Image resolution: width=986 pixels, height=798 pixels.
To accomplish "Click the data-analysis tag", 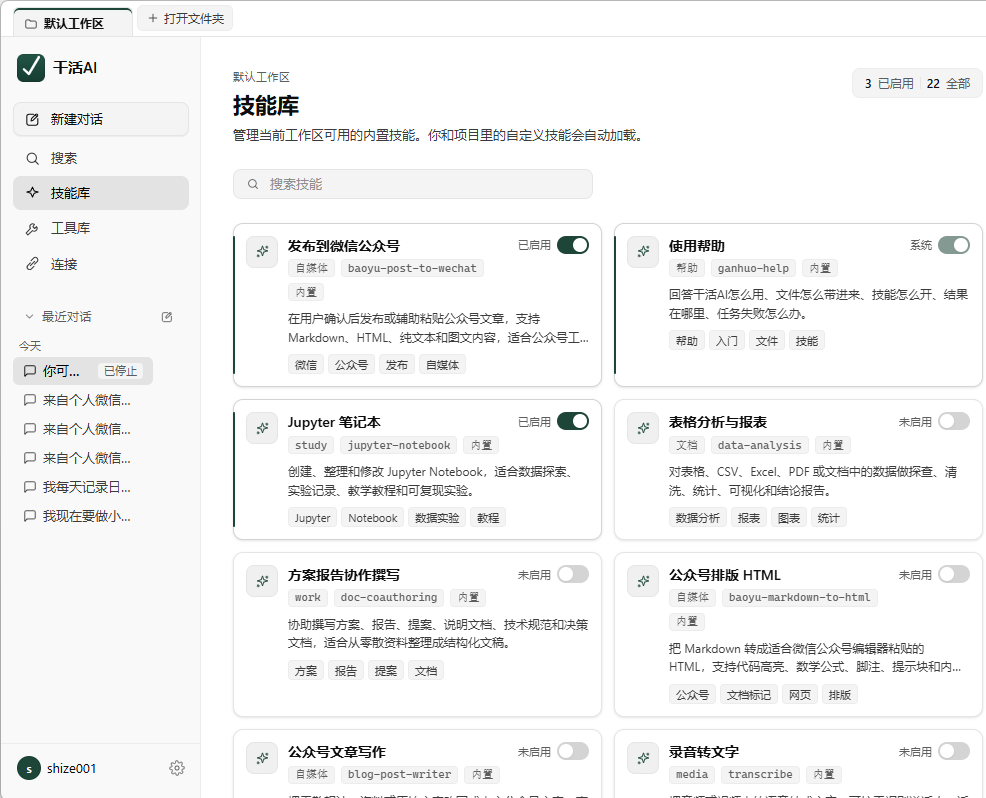I will point(759,445).
